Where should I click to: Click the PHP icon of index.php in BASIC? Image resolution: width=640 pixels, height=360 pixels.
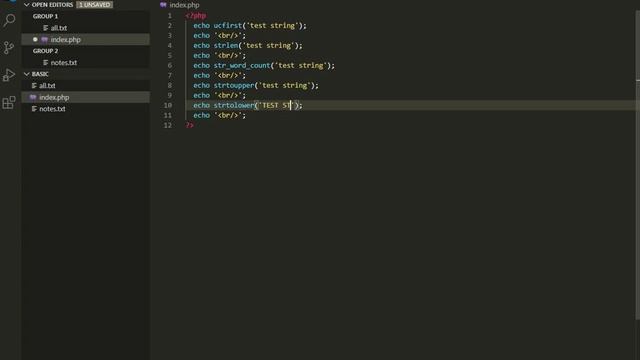[33, 97]
